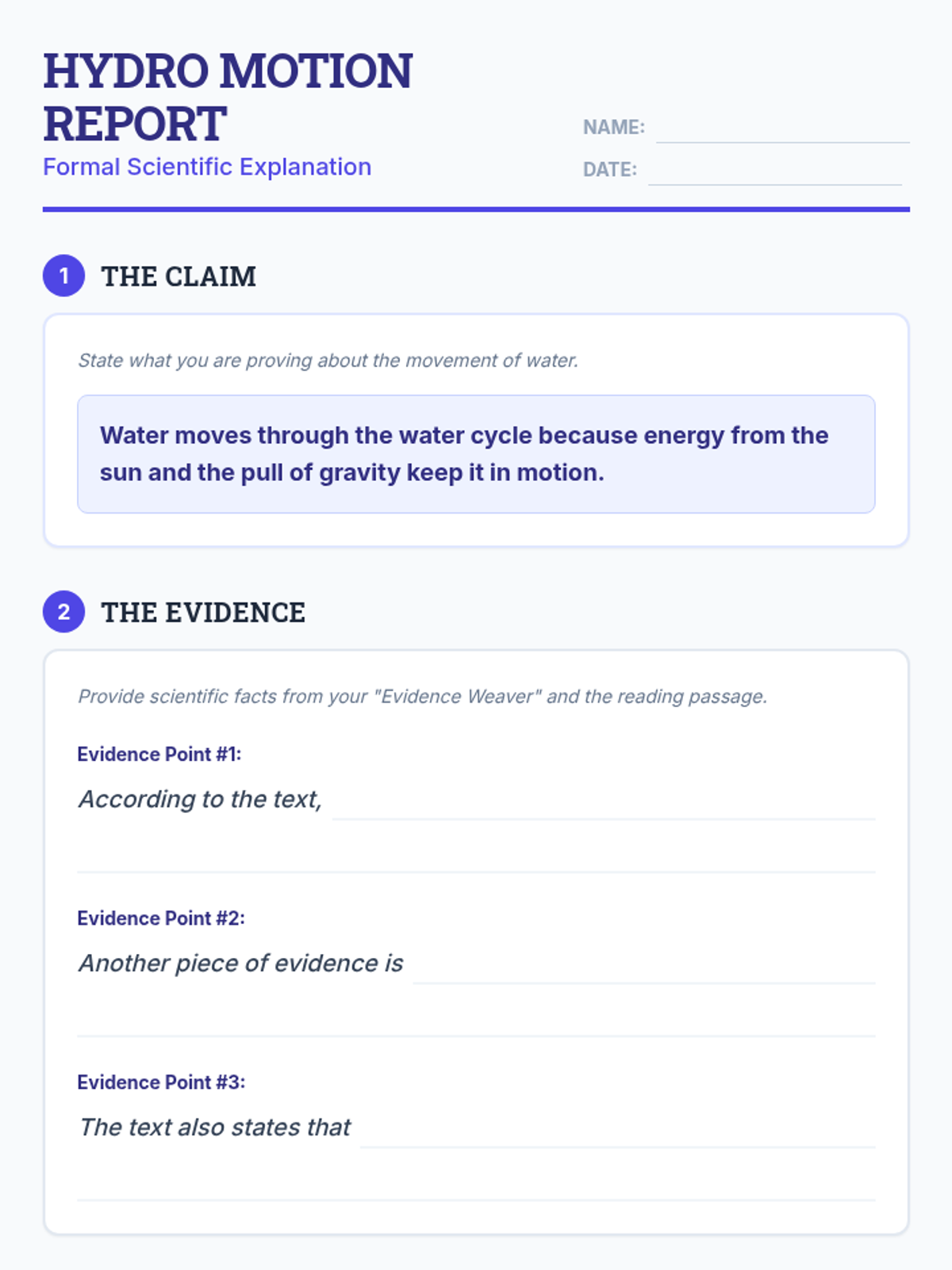Click the 'State what you are proving' instruction
The image size is (952, 1270).
tap(328, 360)
